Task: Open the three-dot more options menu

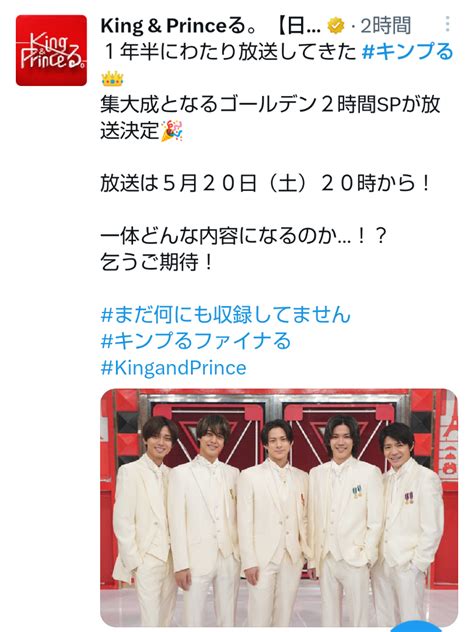Action: (x=447, y=25)
